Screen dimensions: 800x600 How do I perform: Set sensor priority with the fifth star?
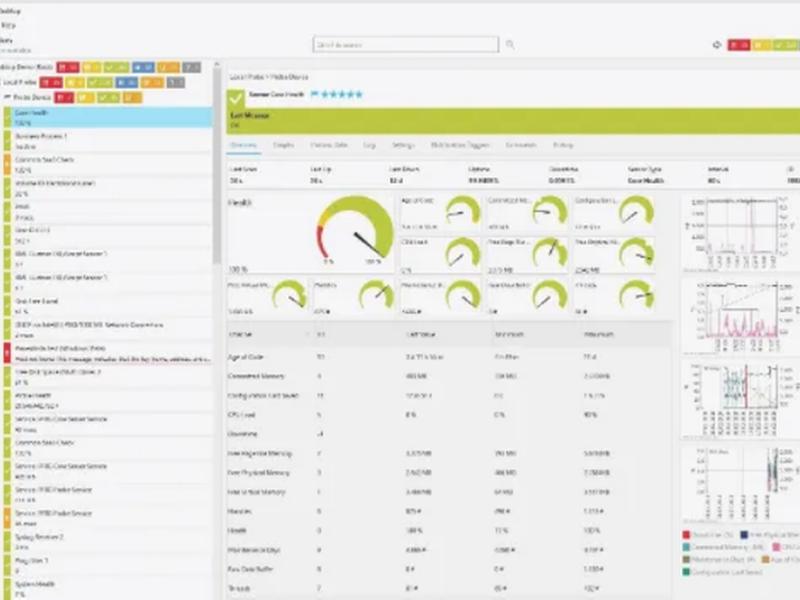tap(359, 94)
